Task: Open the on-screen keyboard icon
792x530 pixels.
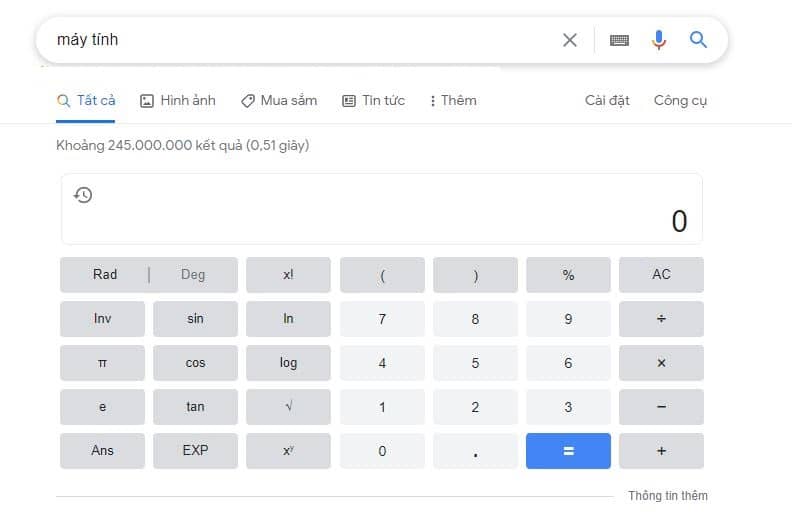Action: click(619, 40)
